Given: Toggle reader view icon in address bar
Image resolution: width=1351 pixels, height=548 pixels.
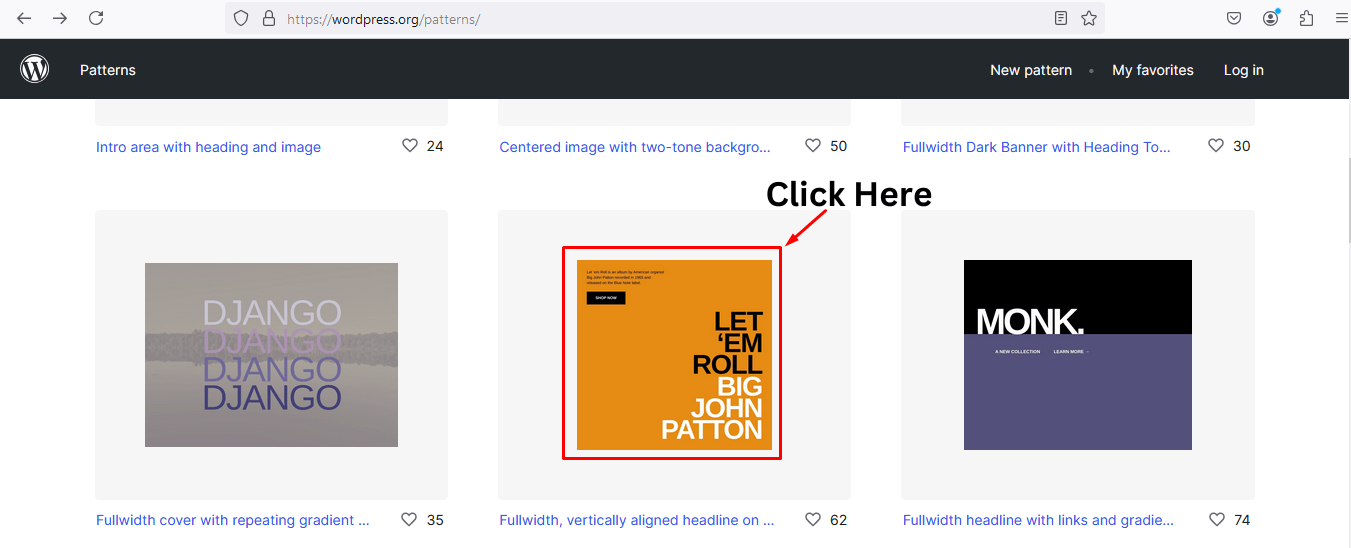Looking at the screenshot, I should pos(1061,18).
